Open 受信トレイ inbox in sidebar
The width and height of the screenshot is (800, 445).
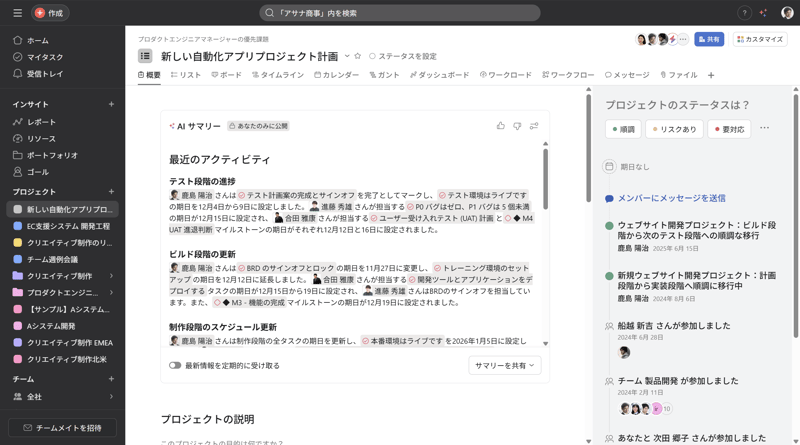point(45,74)
